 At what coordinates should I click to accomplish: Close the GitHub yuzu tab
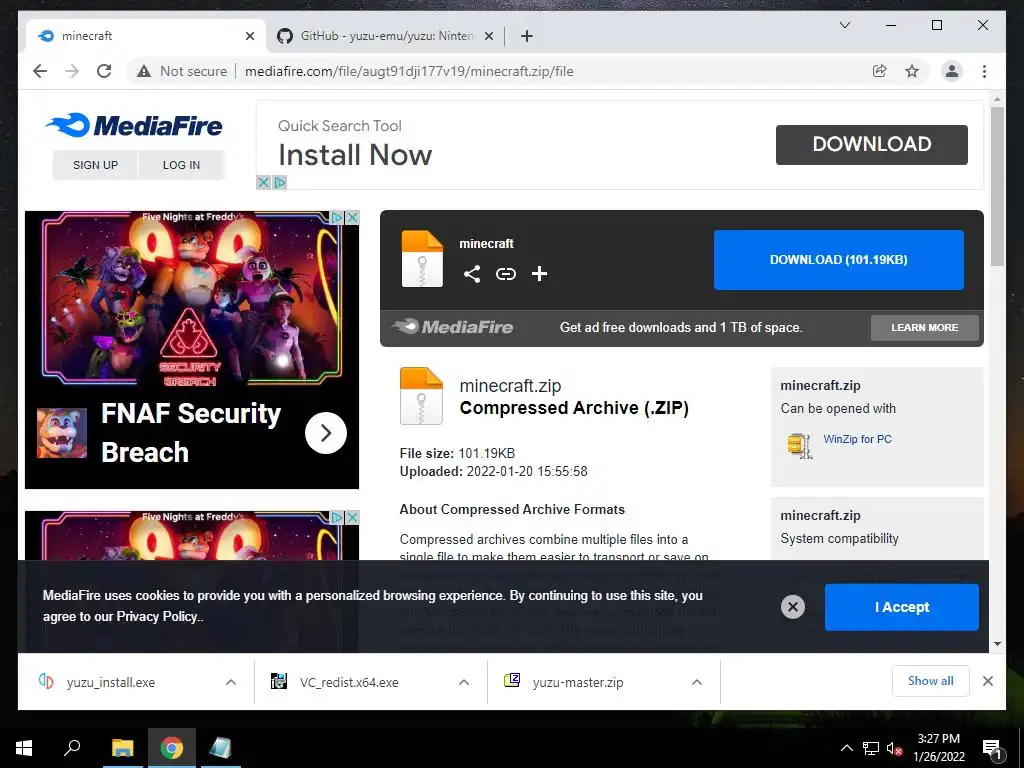488,36
